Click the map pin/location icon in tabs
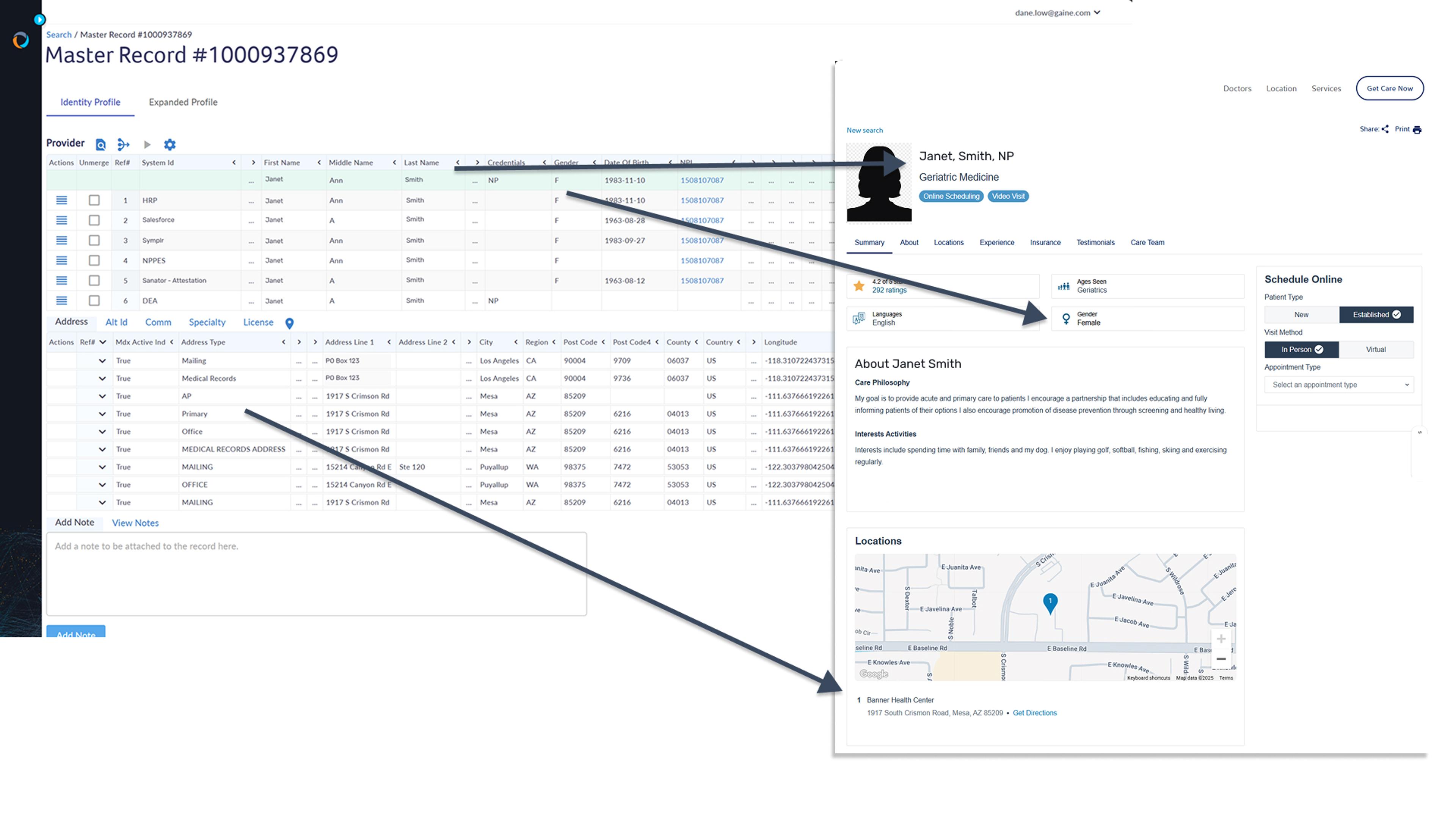Screen dimensions: 1456x819 tap(290, 323)
